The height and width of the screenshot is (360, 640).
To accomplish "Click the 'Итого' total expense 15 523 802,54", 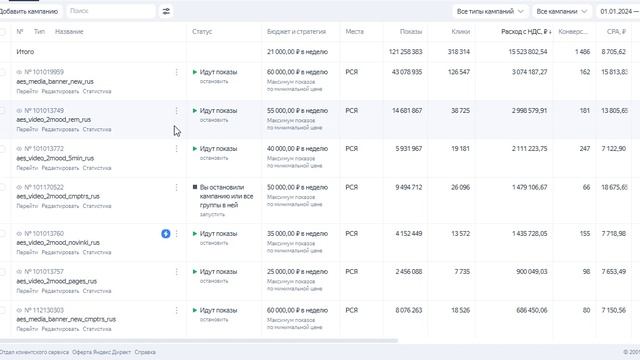I will pos(528,52).
